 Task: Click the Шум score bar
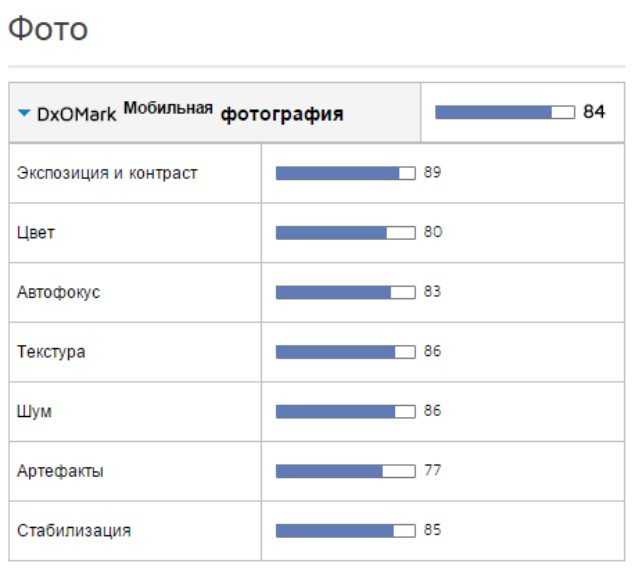coord(345,412)
